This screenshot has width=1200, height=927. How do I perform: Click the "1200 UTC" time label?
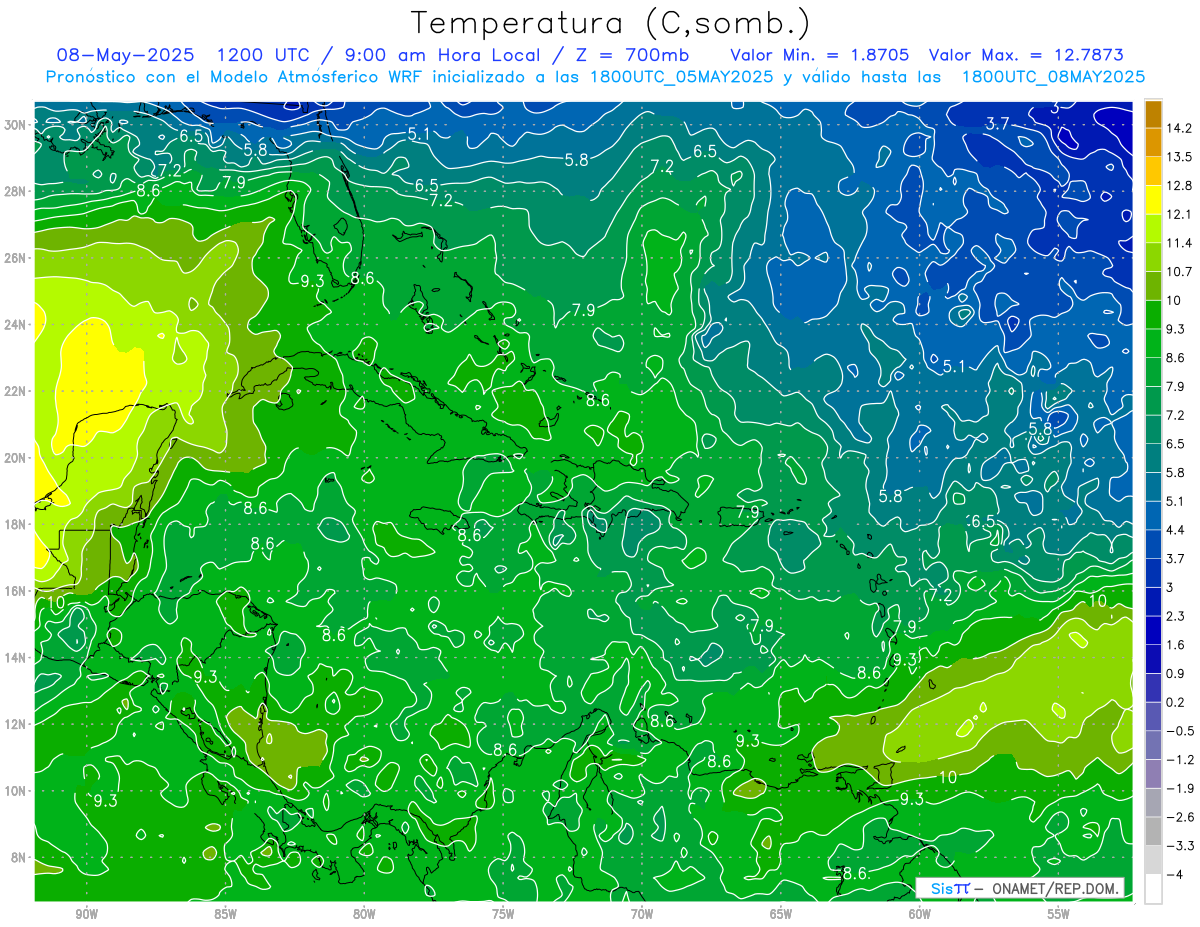coord(263,55)
